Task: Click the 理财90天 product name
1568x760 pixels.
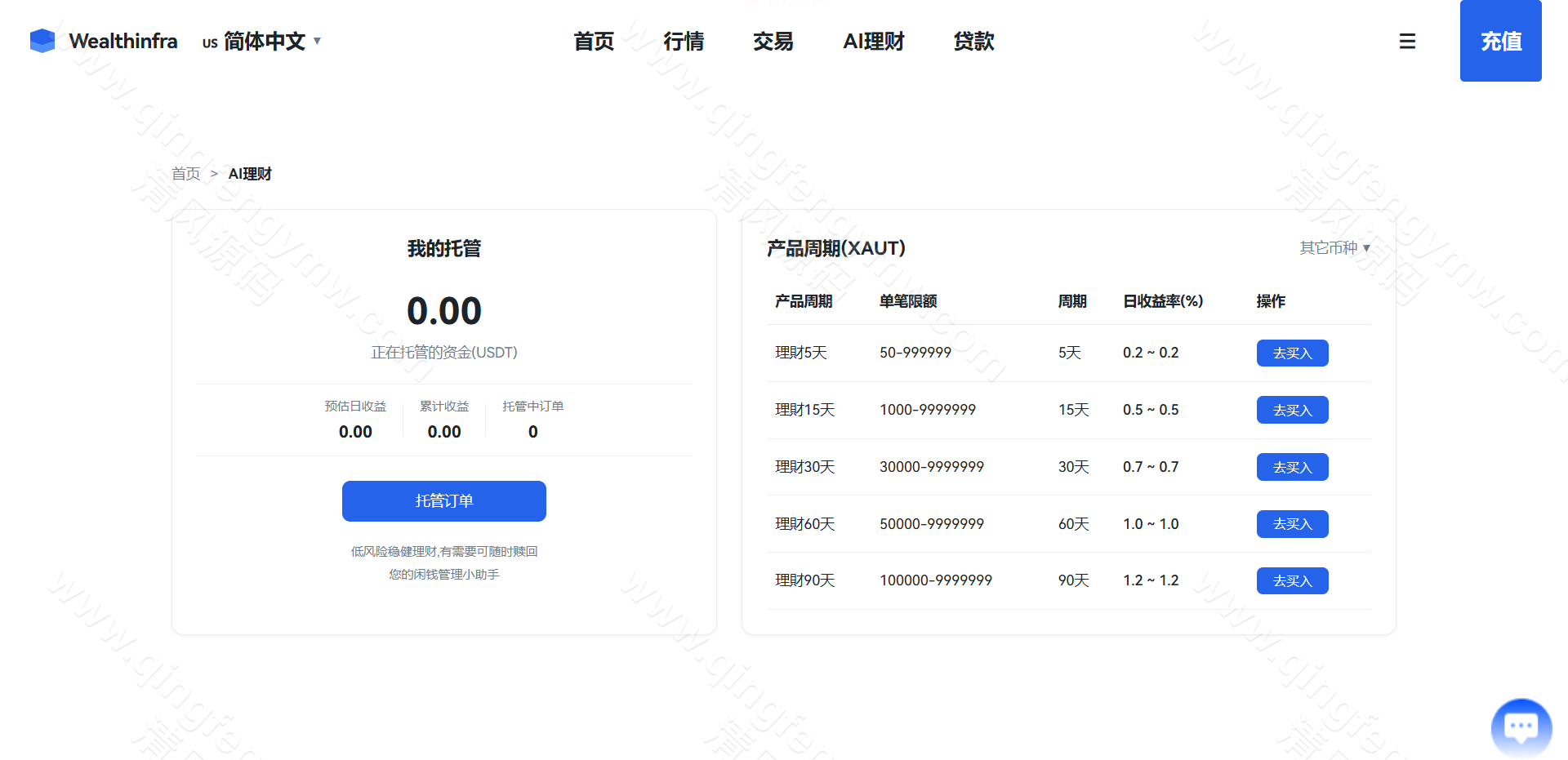Action: pos(805,580)
